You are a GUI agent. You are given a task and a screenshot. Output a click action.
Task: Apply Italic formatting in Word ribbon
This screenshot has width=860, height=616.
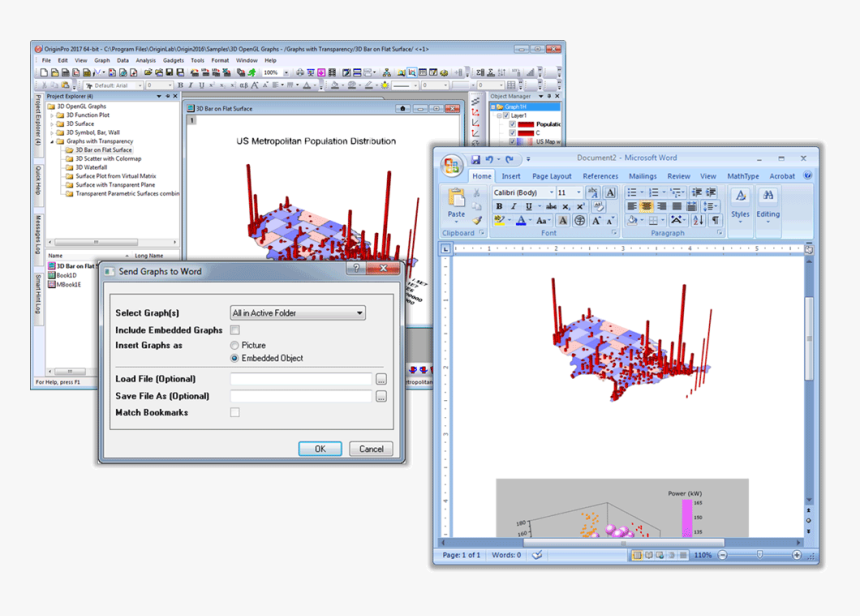tap(514, 207)
